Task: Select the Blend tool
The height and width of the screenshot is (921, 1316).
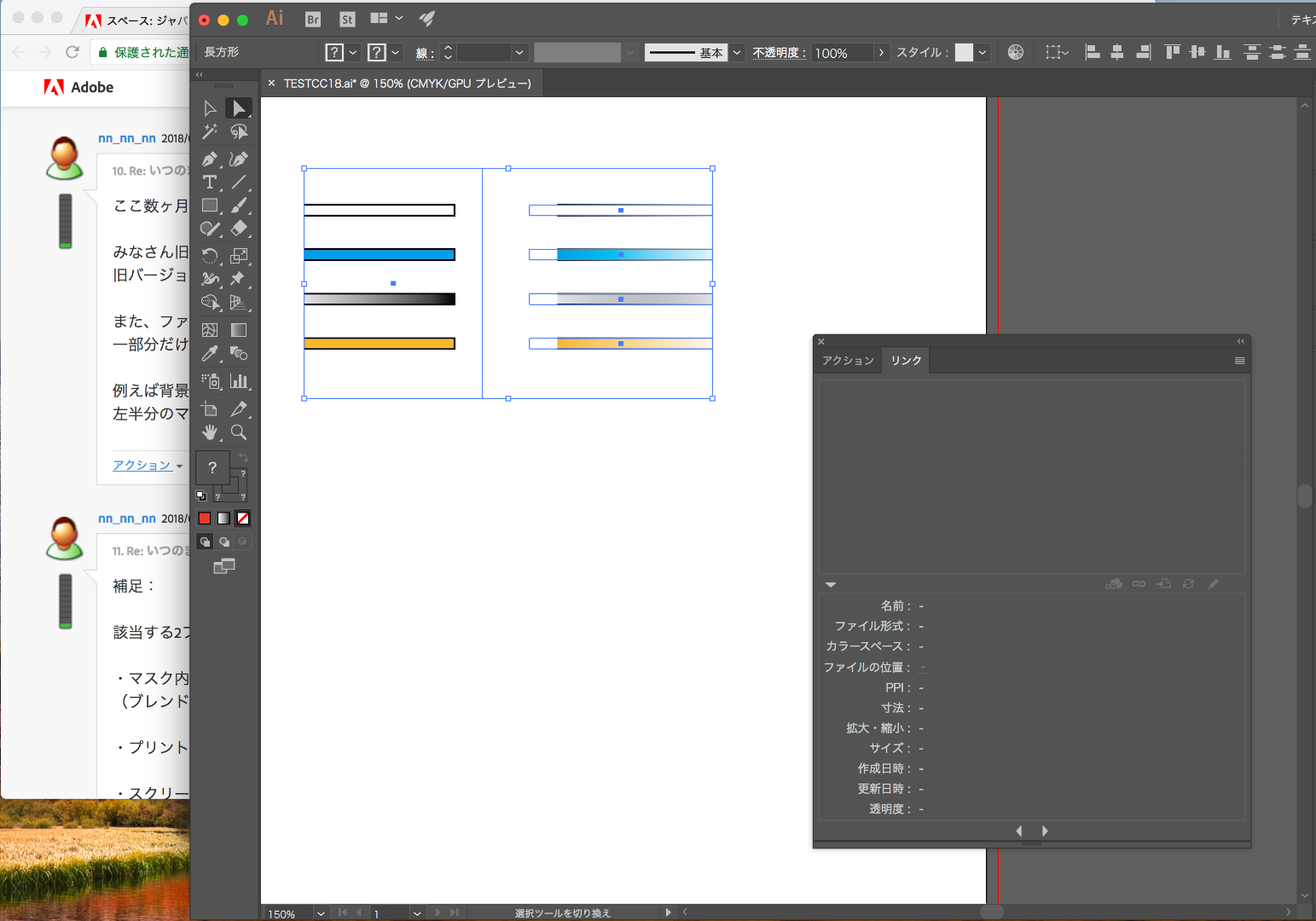Action: (239, 354)
